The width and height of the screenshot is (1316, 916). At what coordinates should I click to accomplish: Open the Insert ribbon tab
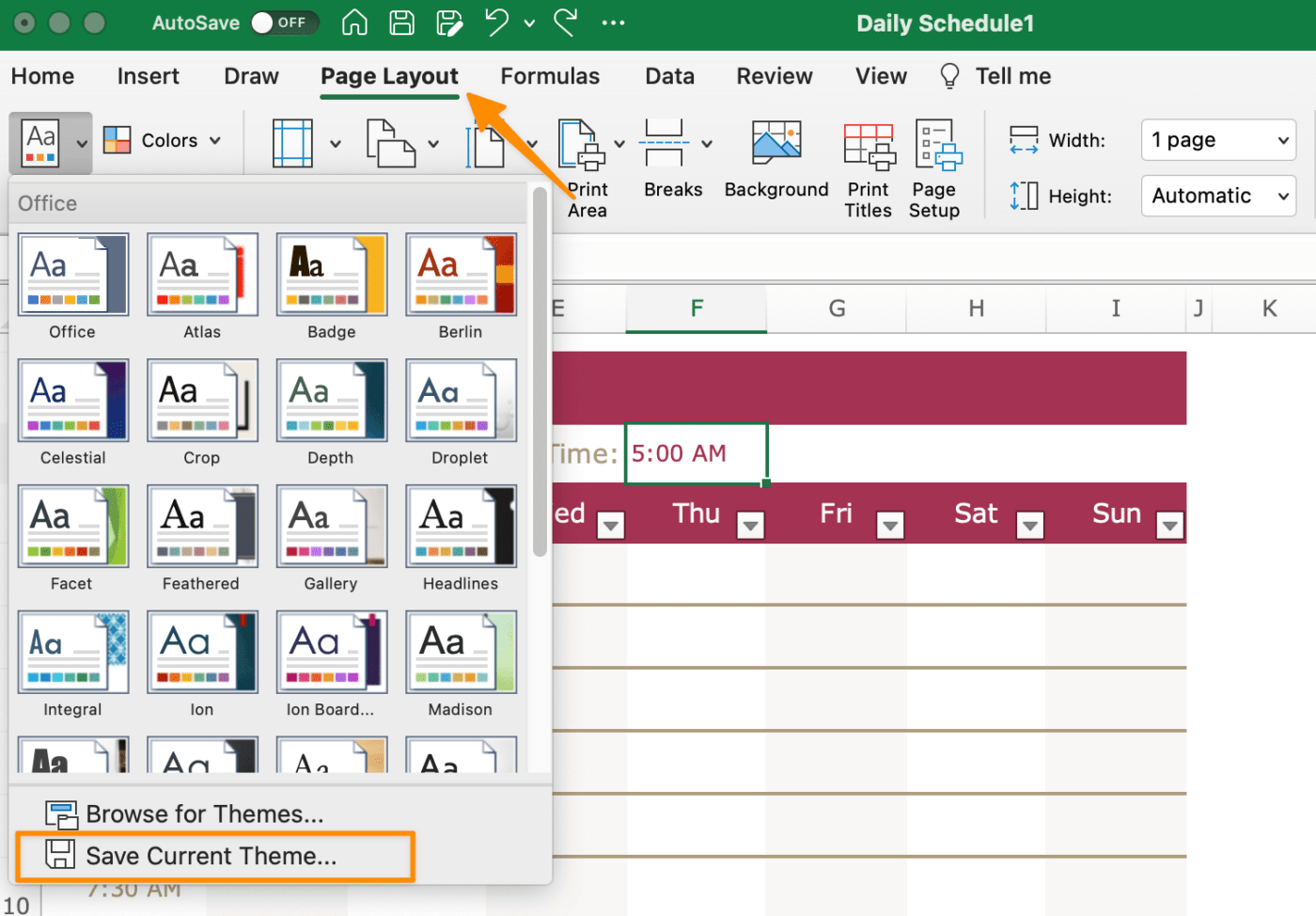pos(148,76)
